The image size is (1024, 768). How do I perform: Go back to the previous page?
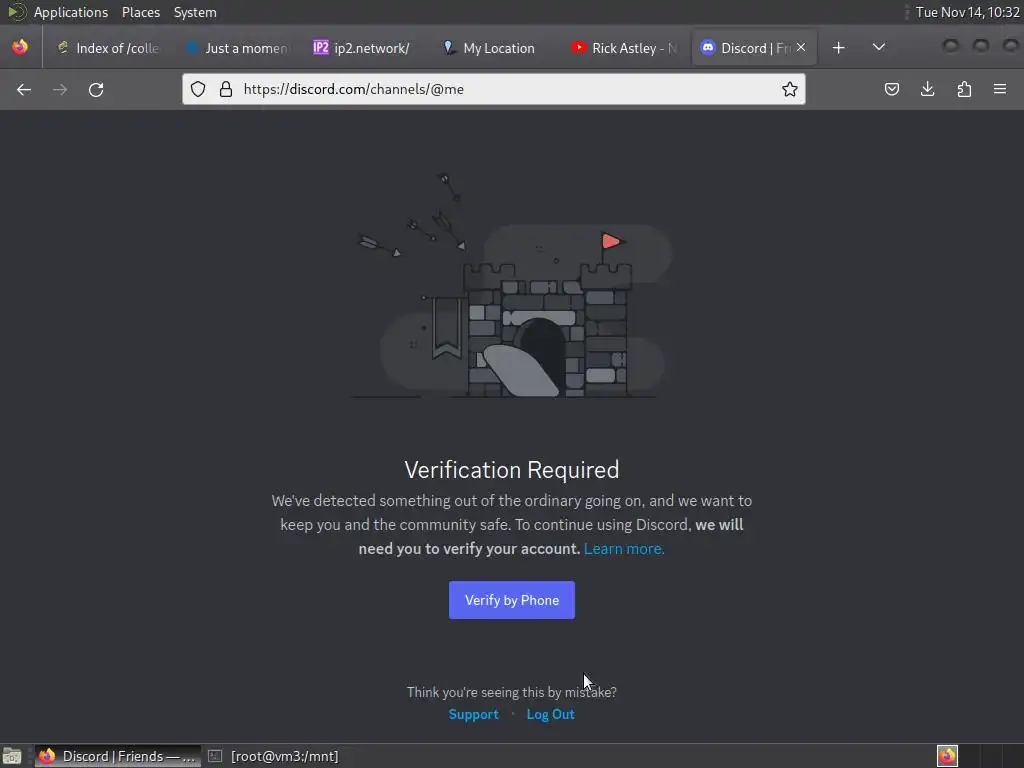tap(24, 89)
